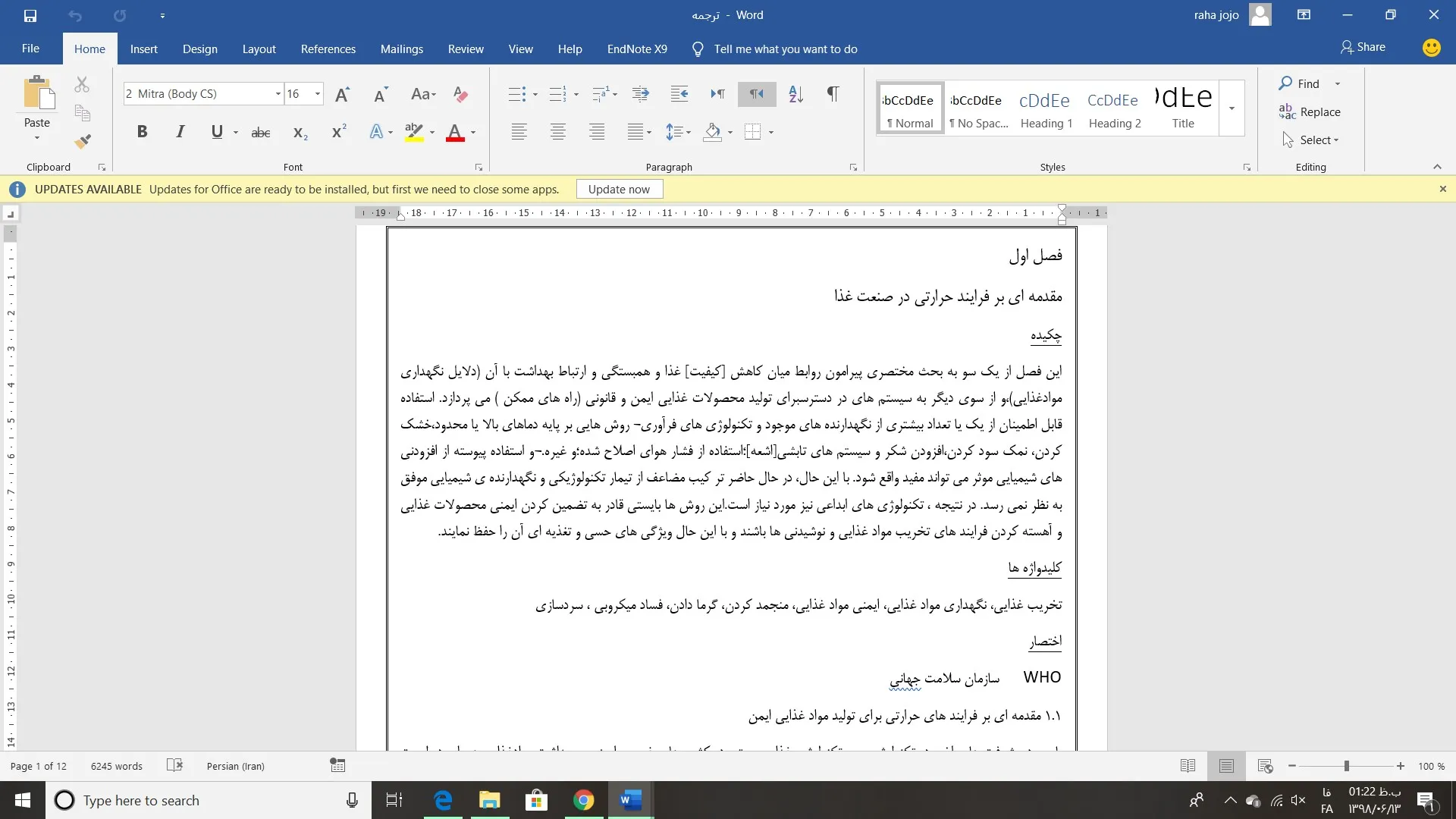This screenshot has width=1456, height=819.
Task: Center align the text
Action: (557, 133)
